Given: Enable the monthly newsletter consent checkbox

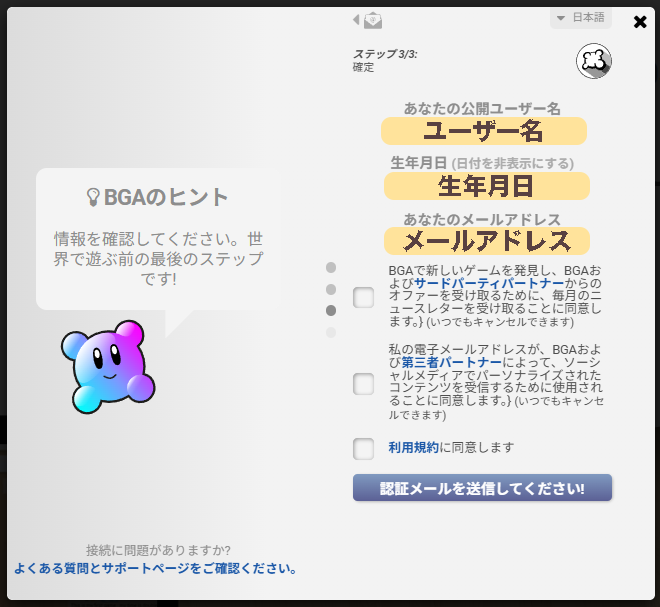Looking at the screenshot, I should (x=364, y=297).
